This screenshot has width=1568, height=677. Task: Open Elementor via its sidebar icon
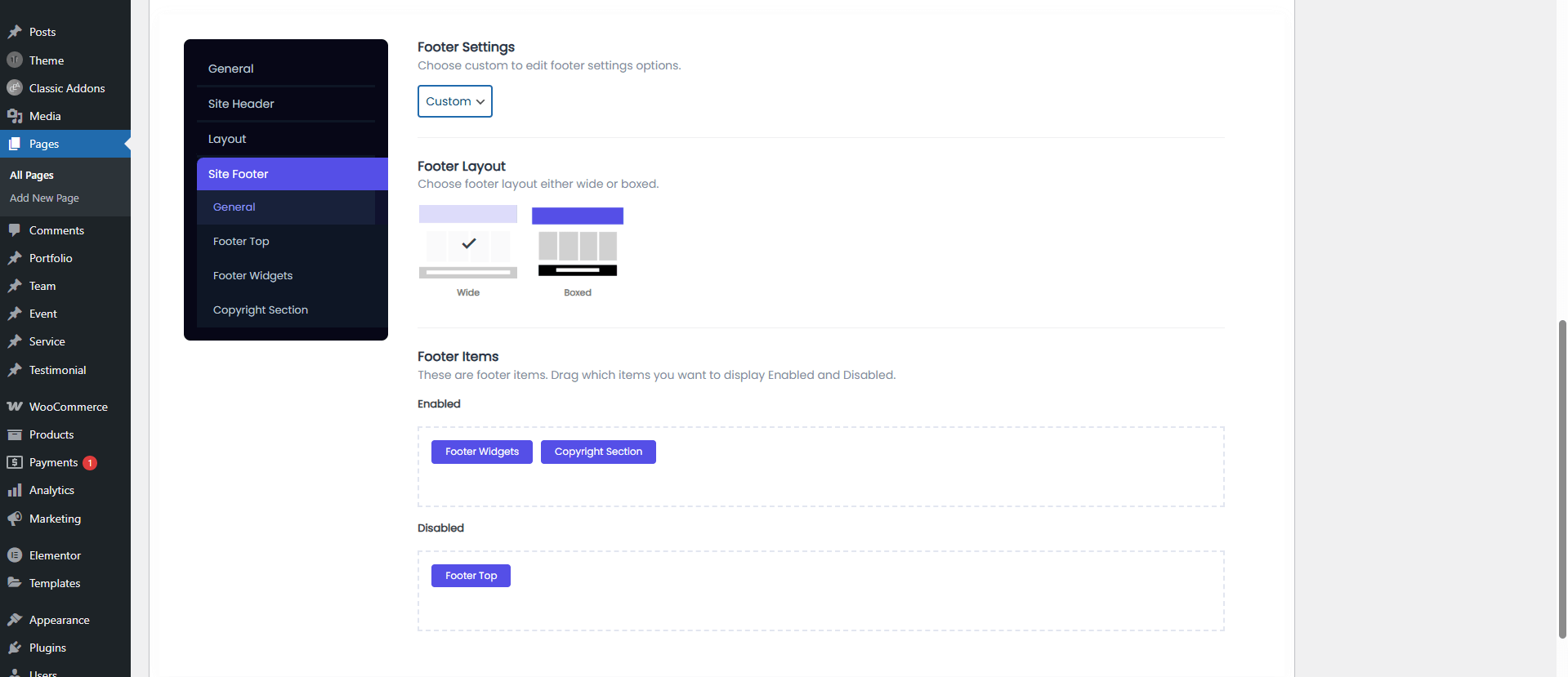pyautogui.click(x=15, y=555)
